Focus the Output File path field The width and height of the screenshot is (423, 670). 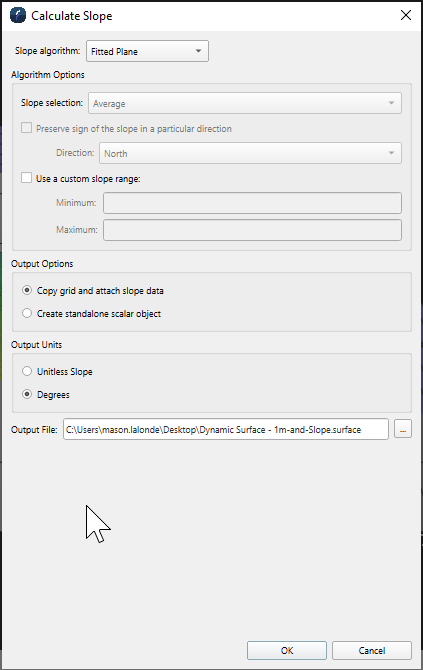click(226, 429)
